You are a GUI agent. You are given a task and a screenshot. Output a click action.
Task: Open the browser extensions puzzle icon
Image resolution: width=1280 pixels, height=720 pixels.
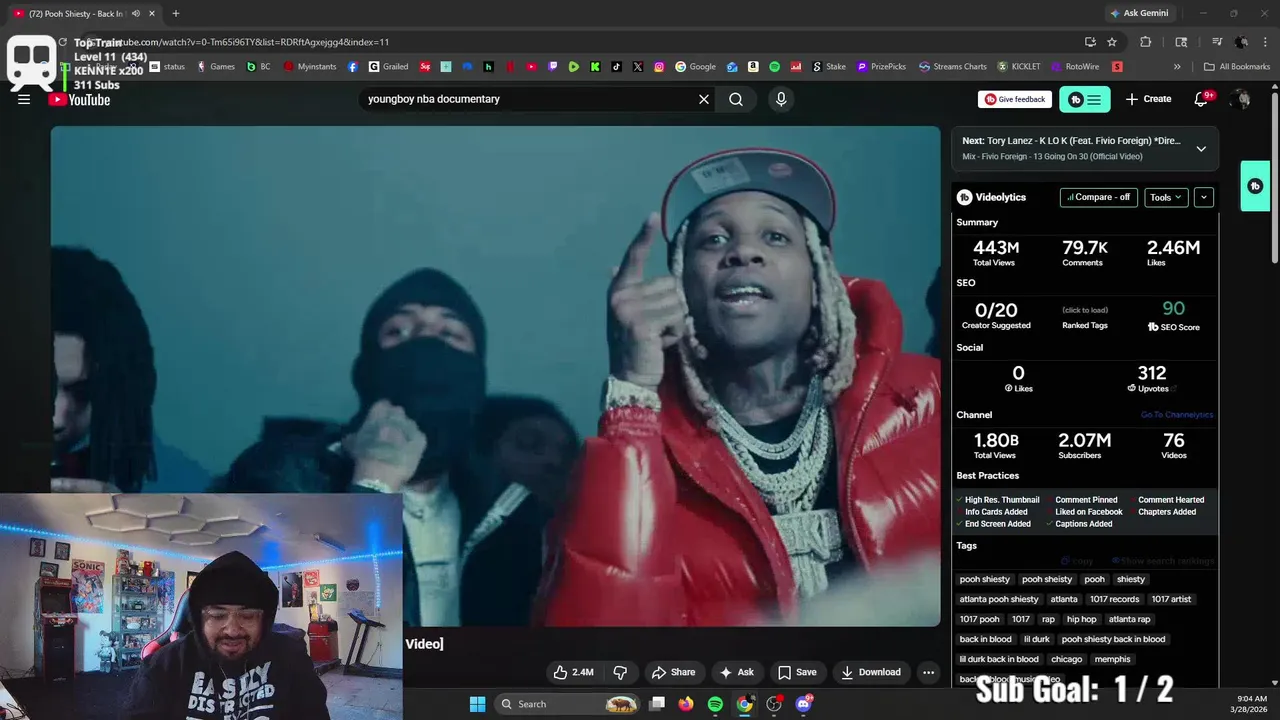(1146, 42)
